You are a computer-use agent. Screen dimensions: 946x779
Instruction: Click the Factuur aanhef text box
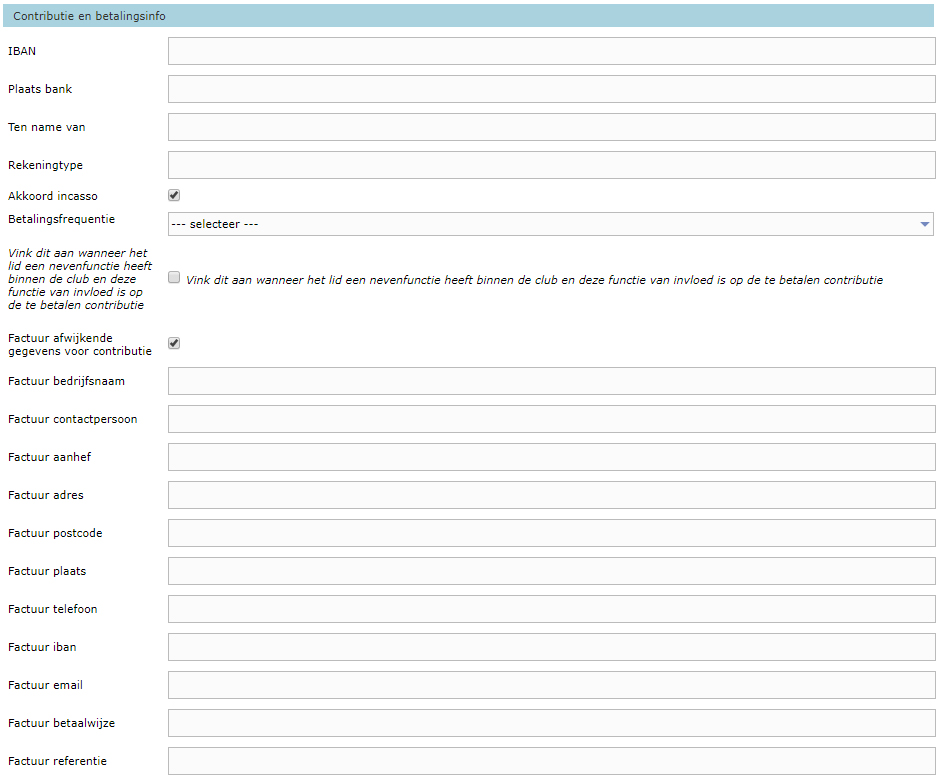551,457
